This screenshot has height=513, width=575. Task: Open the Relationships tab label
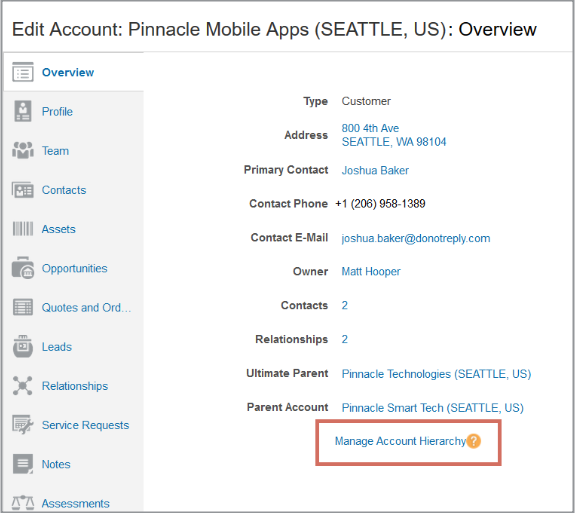tap(75, 386)
